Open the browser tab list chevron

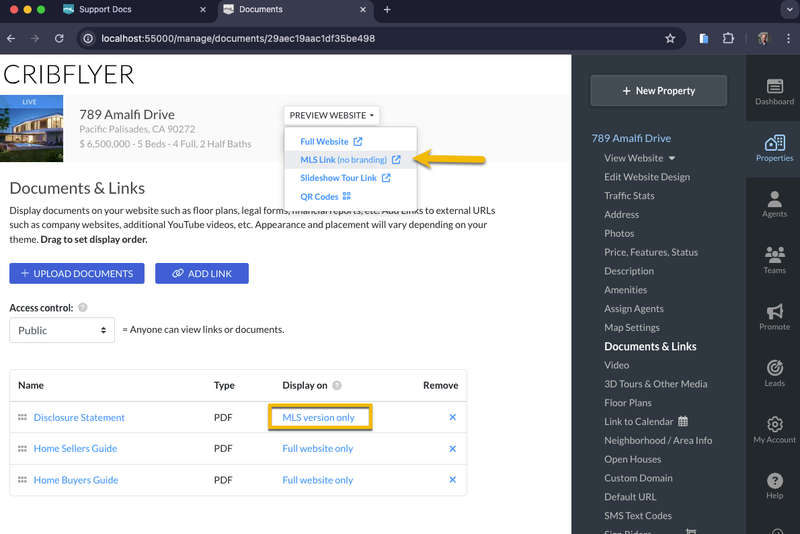[x=789, y=10]
